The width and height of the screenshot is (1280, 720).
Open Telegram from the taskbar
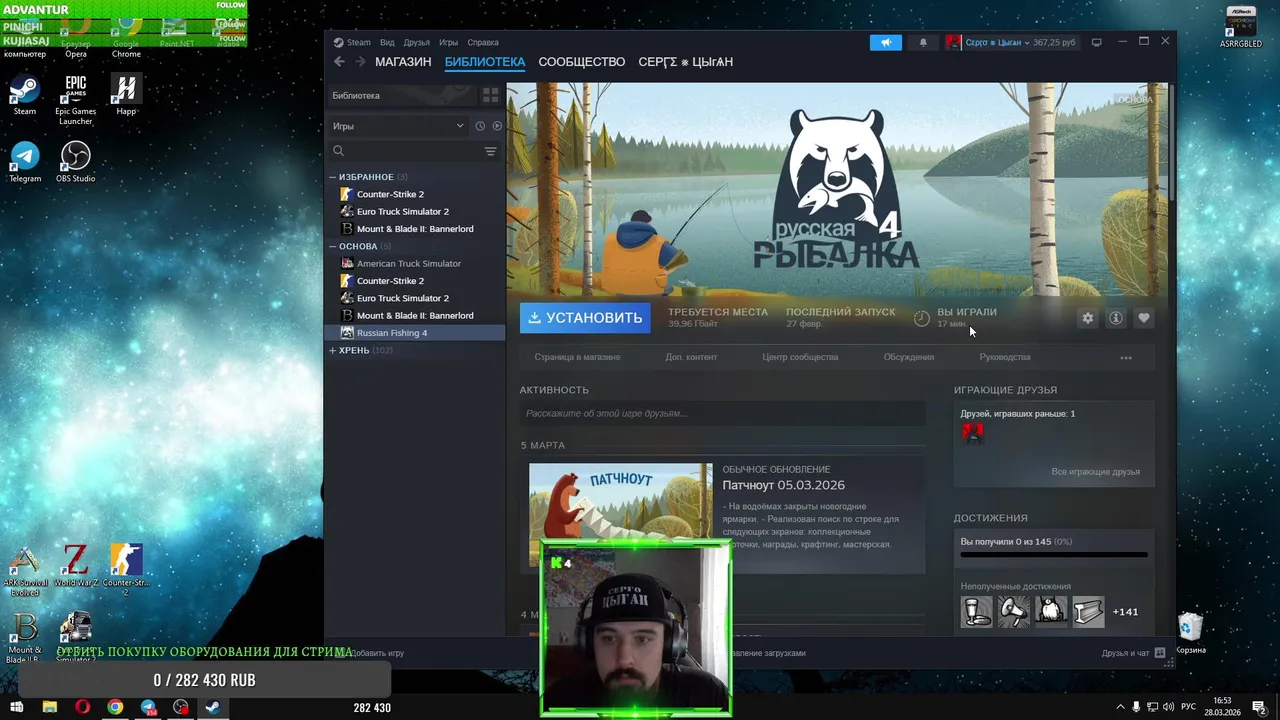point(148,707)
